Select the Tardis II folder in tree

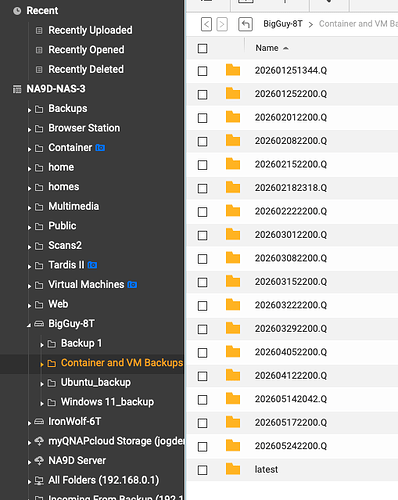66,265
